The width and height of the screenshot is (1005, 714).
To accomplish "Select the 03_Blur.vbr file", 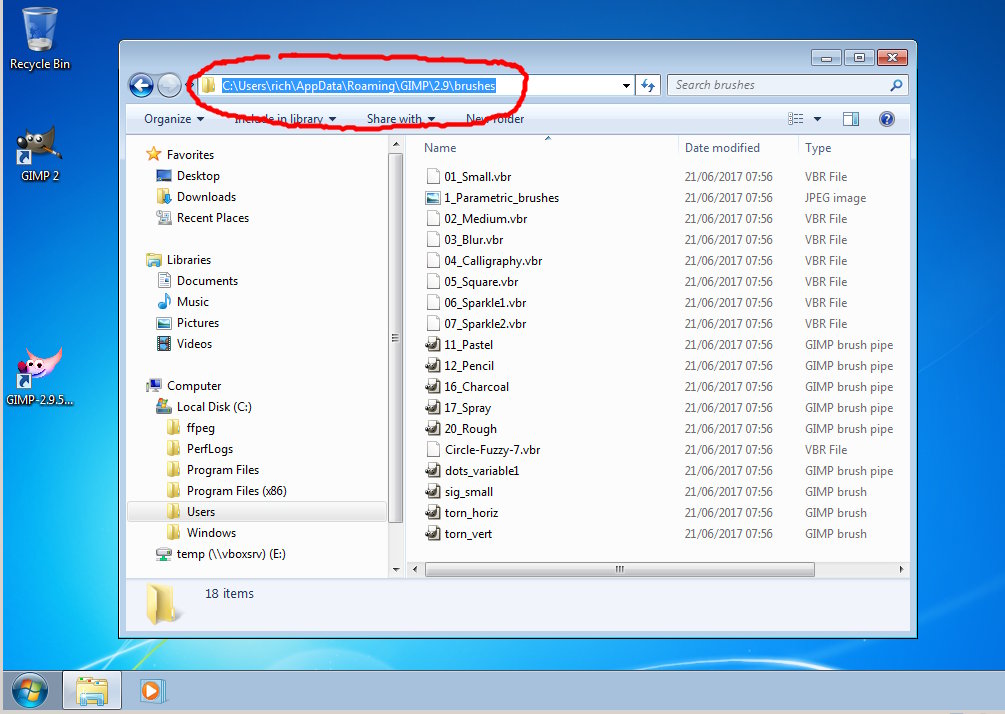I will click(x=473, y=240).
